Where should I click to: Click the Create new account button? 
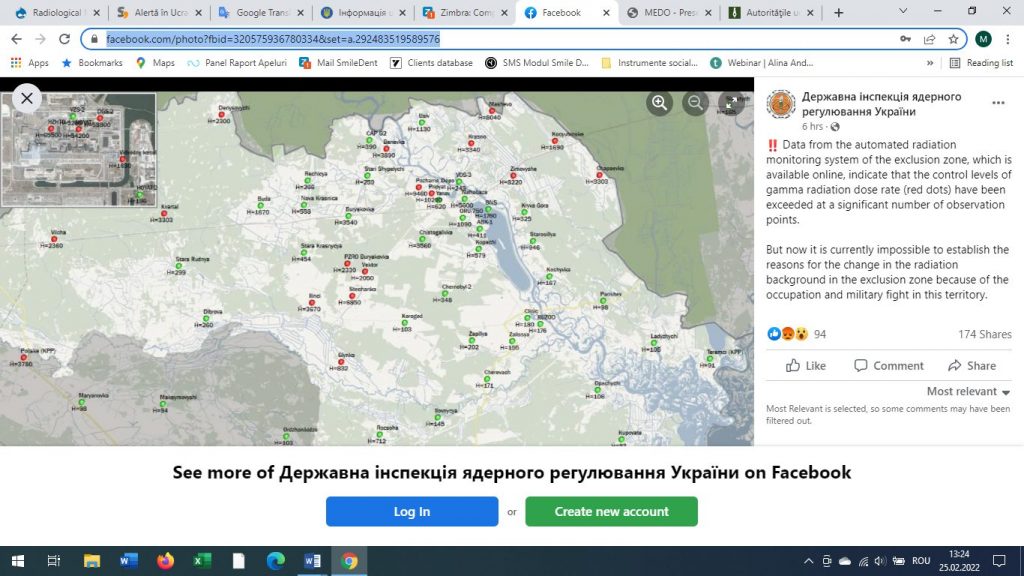pyautogui.click(x=611, y=511)
